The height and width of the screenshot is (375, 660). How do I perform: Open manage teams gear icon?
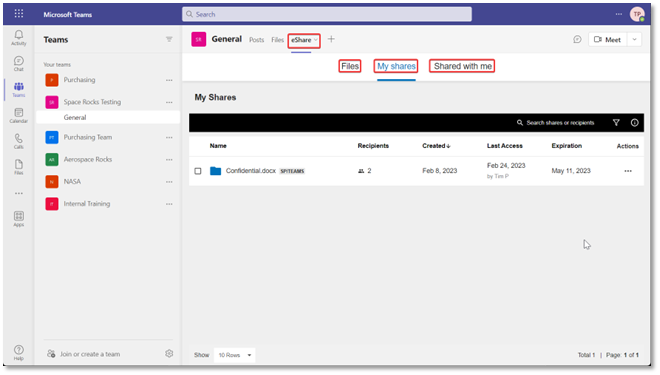169,354
